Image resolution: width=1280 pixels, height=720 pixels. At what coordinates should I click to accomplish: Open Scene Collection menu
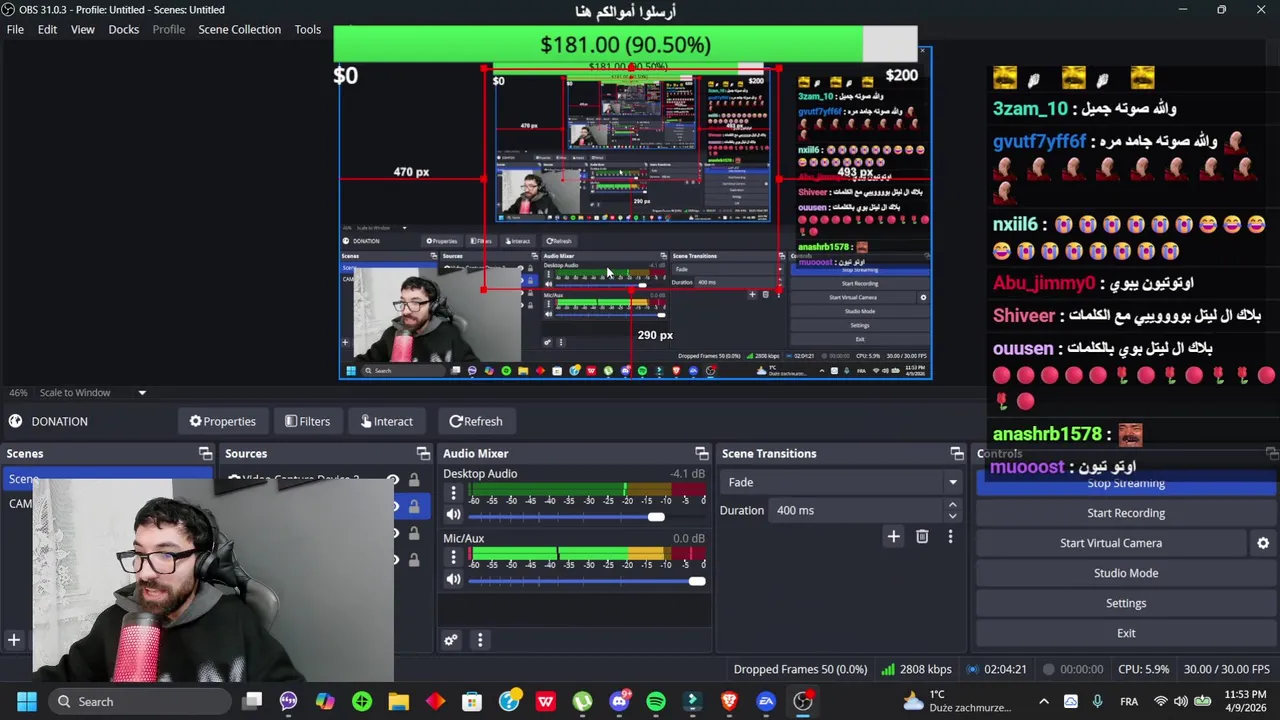(239, 29)
